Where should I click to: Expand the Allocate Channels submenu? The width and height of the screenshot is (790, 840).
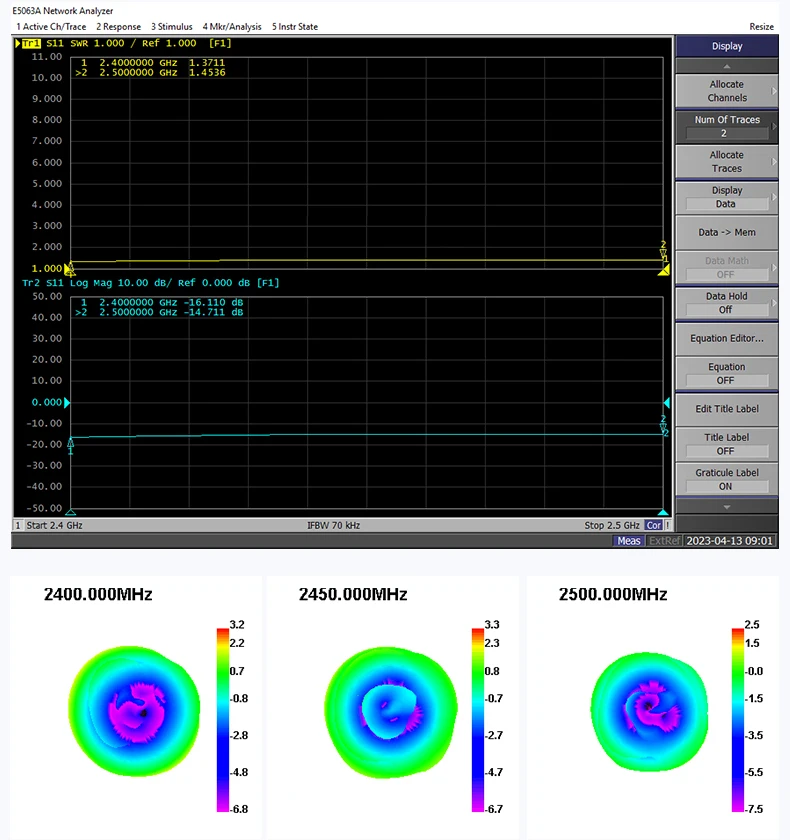[x=727, y=91]
